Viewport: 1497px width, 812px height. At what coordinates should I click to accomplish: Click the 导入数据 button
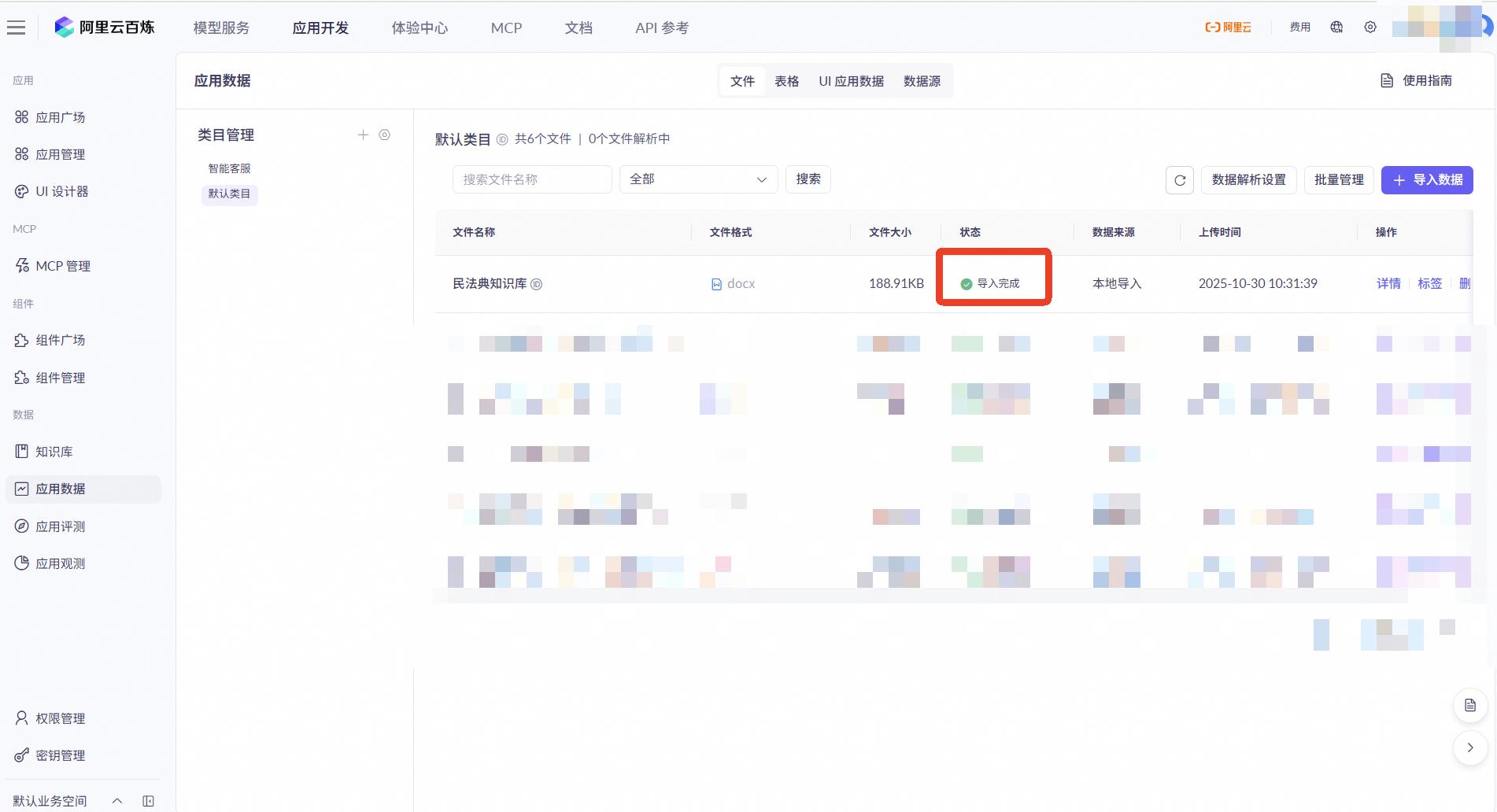coord(1427,180)
